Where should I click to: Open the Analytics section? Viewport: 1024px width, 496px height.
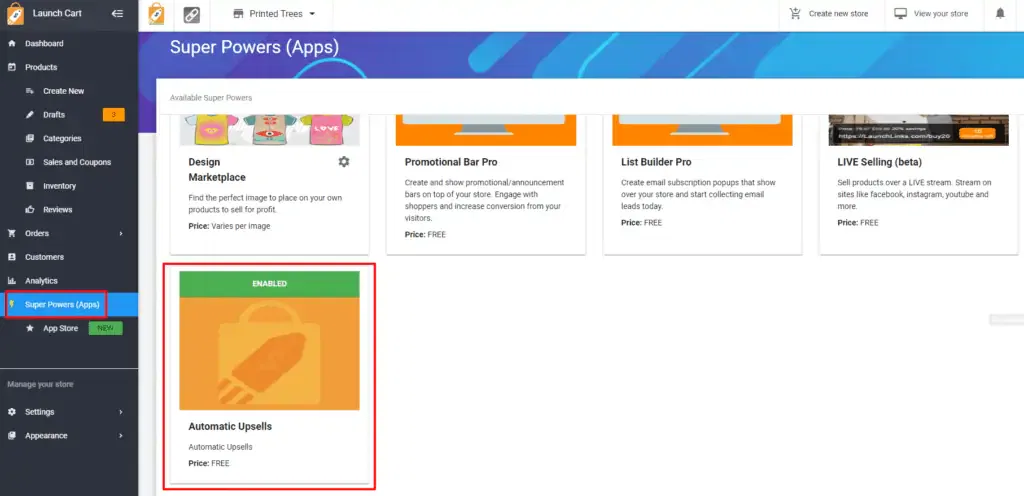point(41,281)
